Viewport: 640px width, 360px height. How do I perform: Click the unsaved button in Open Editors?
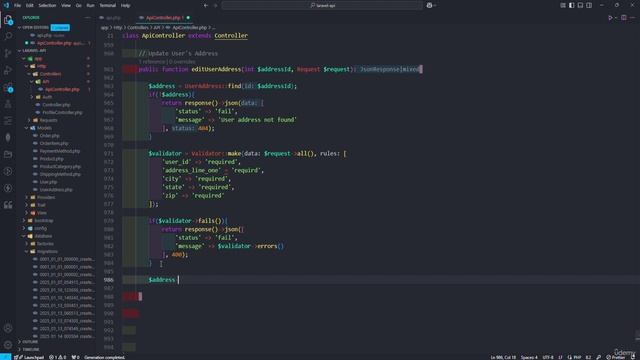tap(60, 27)
